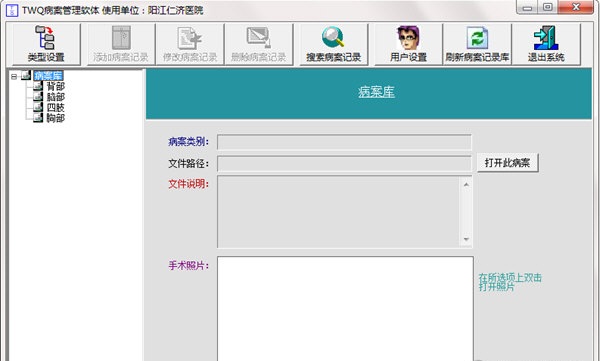Click the application icon in title bar

coord(12,10)
